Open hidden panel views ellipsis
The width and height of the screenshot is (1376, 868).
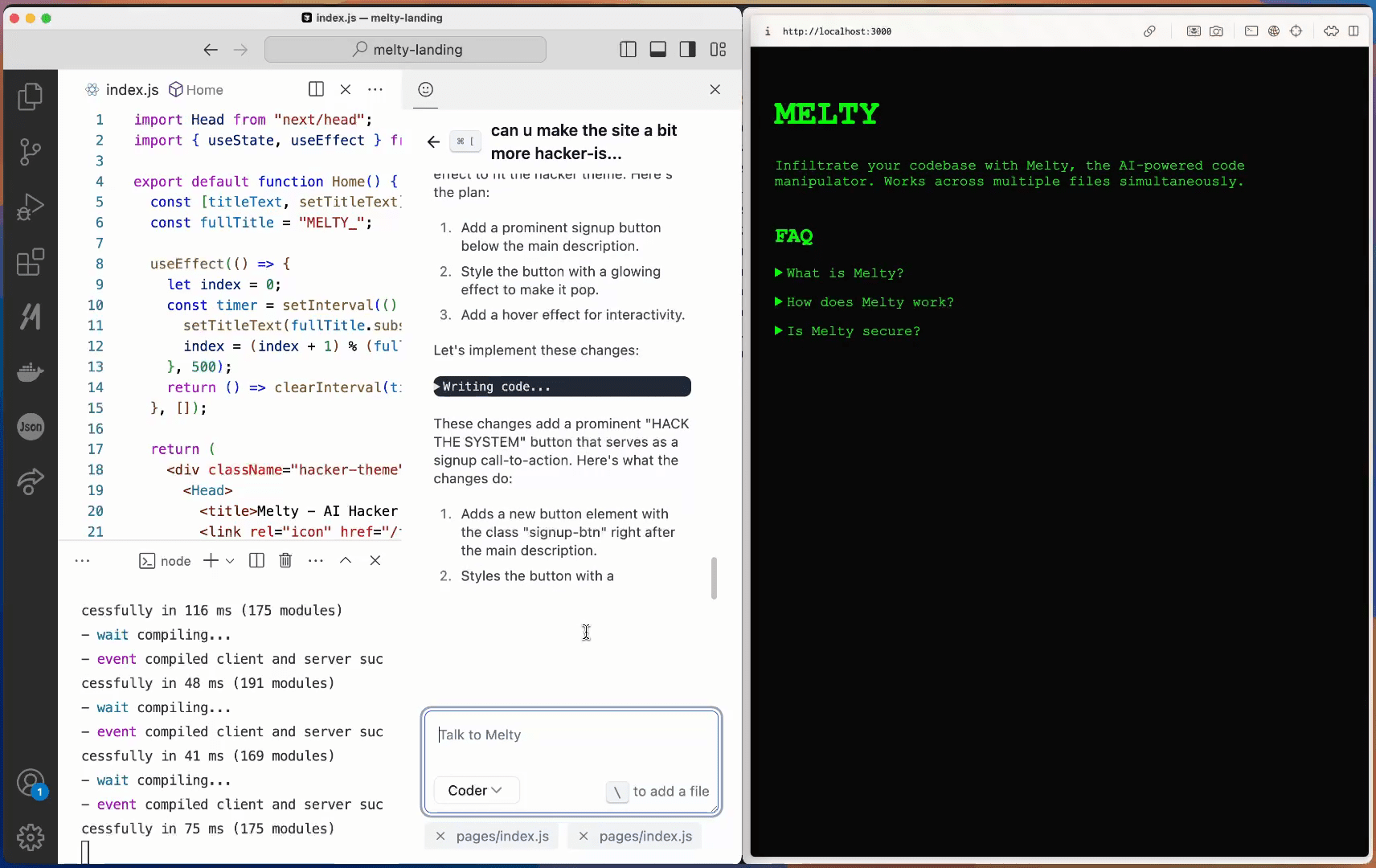(82, 561)
